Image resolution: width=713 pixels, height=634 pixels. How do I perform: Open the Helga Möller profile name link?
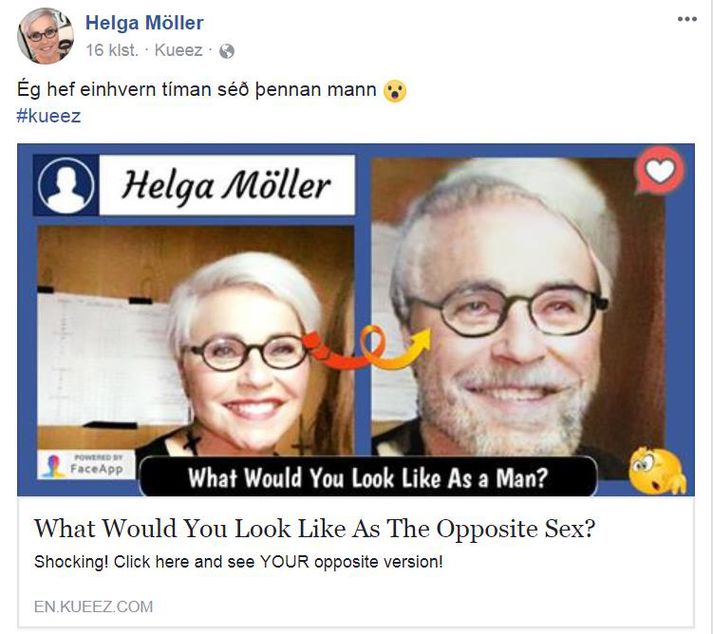coord(144,23)
